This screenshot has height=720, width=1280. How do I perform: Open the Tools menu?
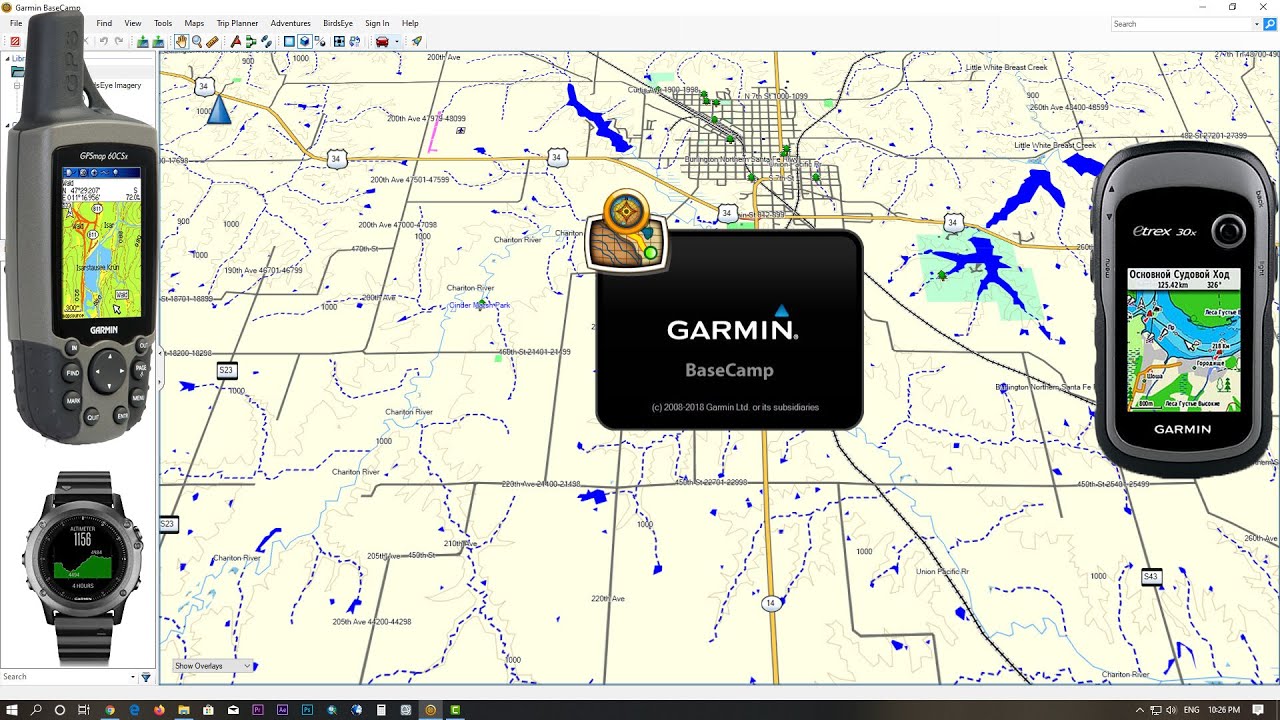click(163, 23)
